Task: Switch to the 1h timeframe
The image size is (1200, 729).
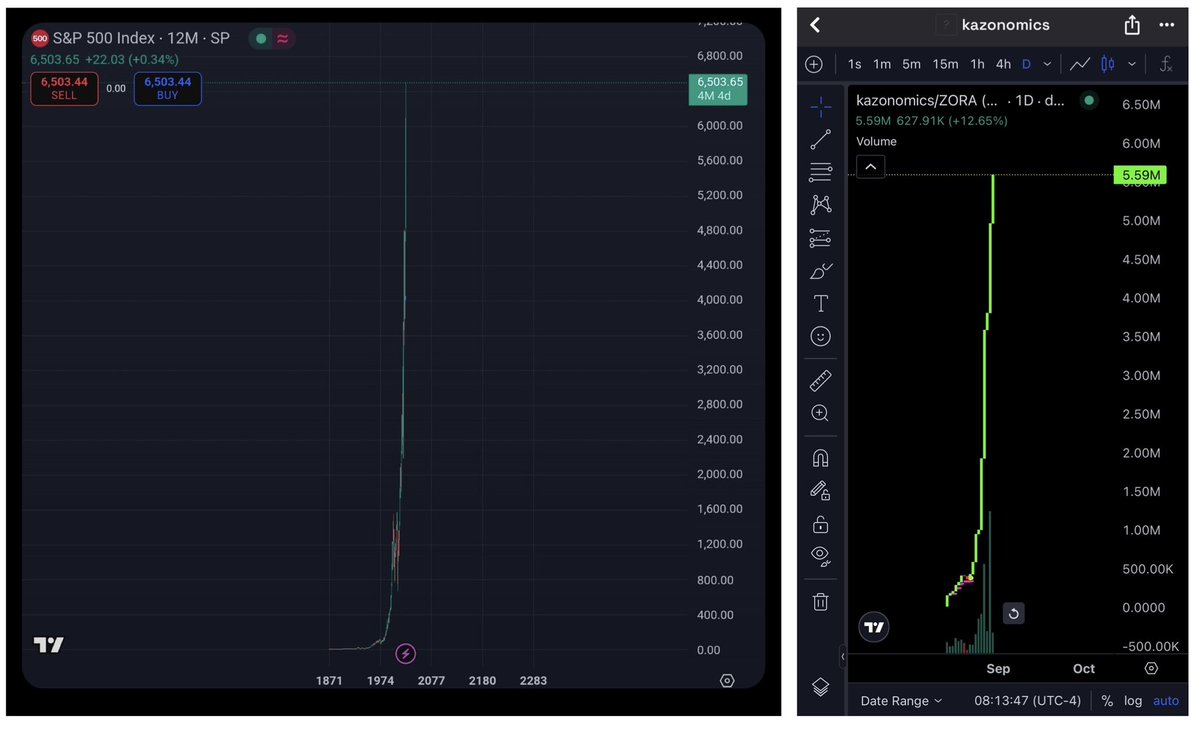Action: pyautogui.click(x=977, y=64)
